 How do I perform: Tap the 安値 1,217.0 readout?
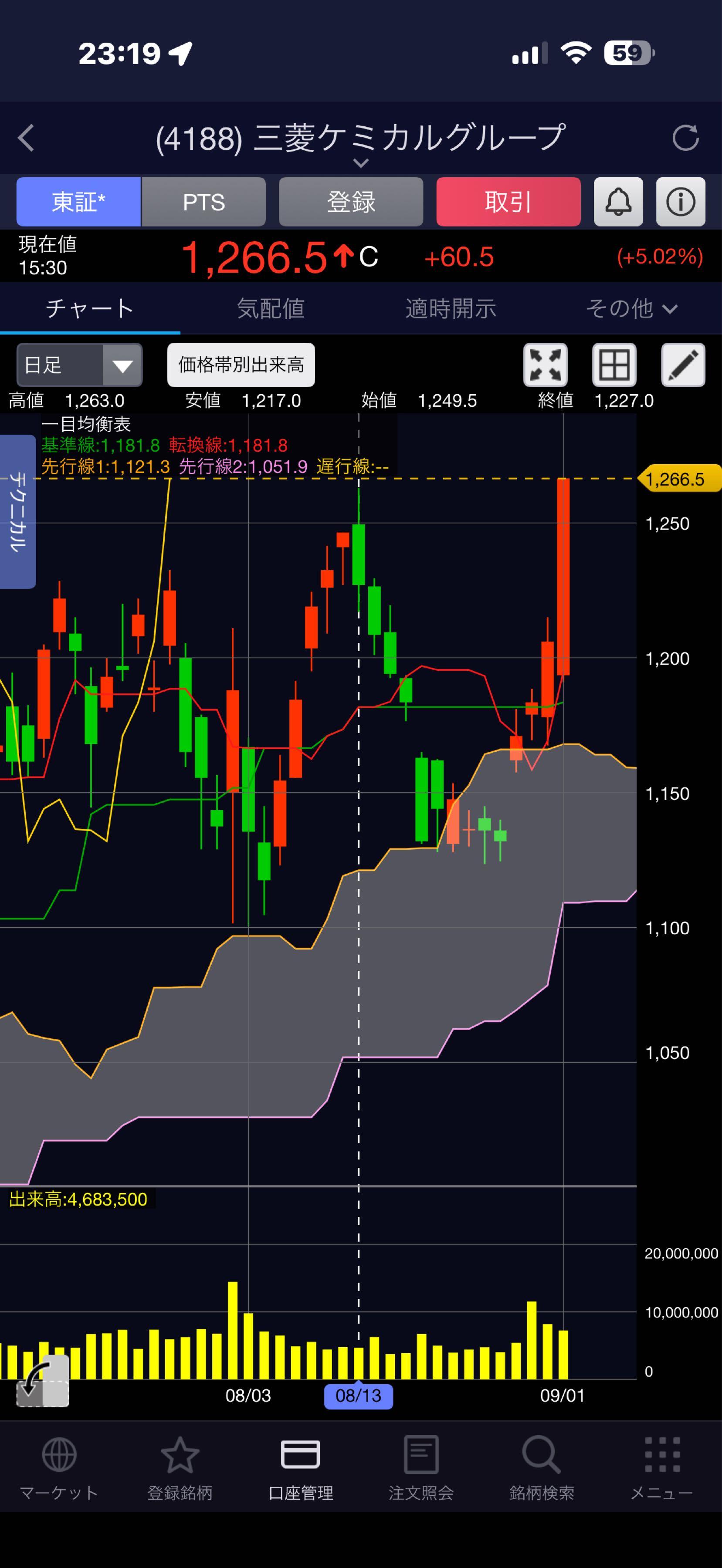[x=243, y=401]
